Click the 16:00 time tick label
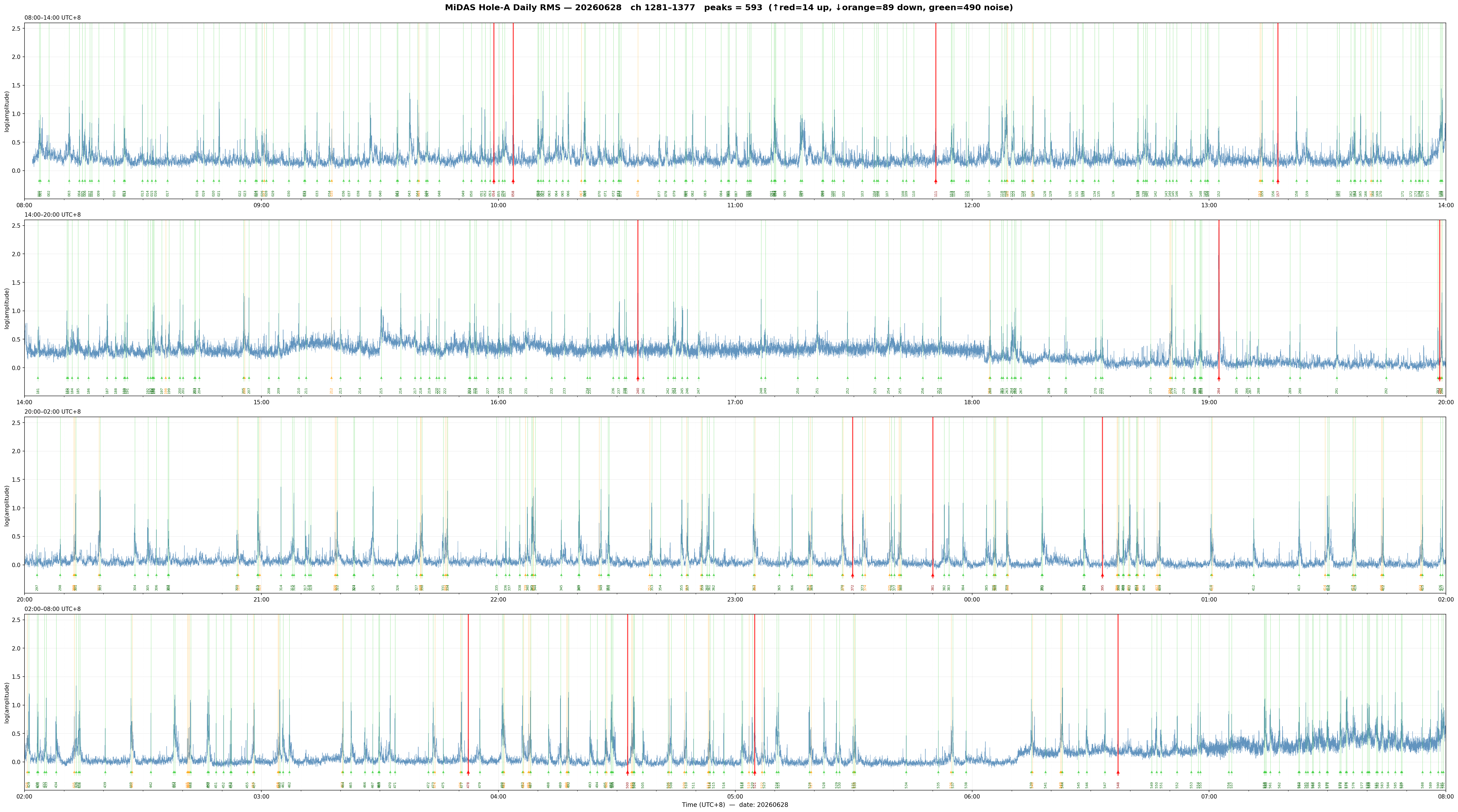The height and width of the screenshot is (812, 1458). click(x=498, y=402)
